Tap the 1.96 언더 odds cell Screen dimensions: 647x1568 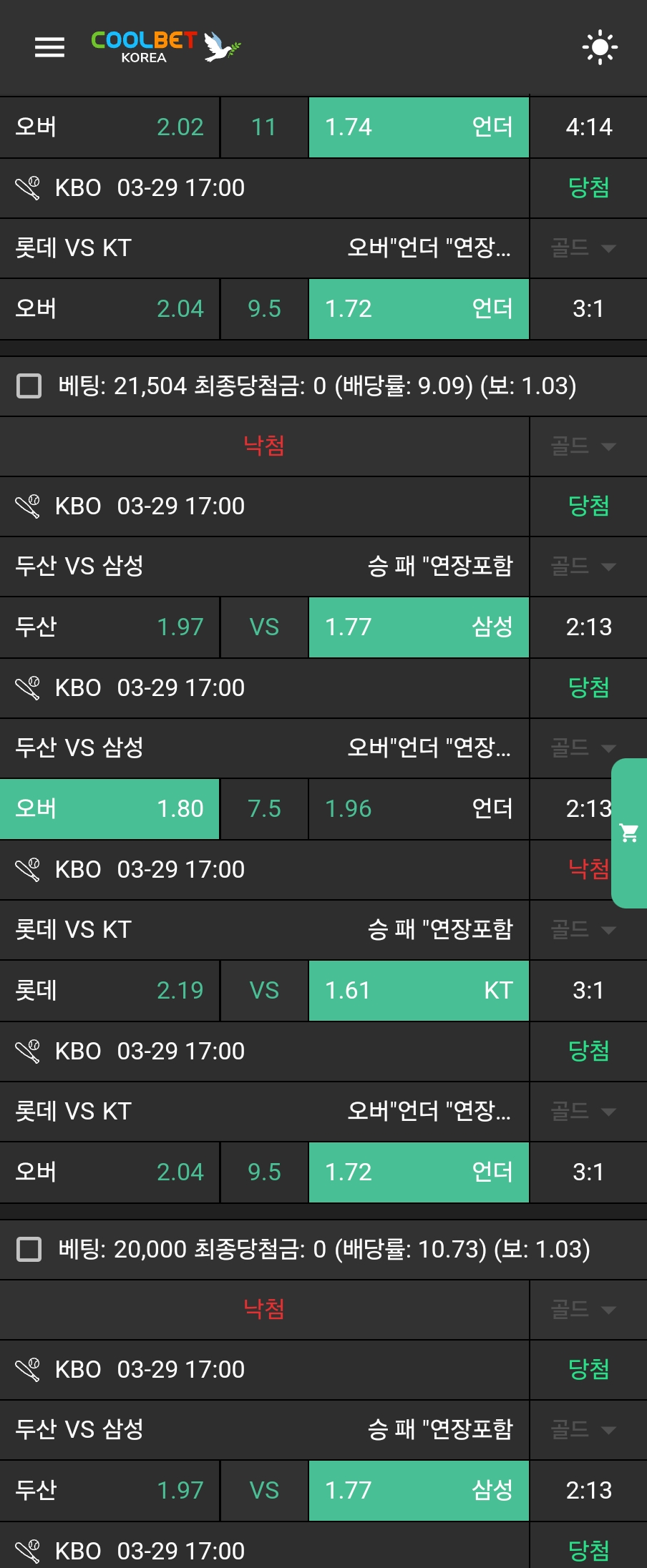[419, 808]
